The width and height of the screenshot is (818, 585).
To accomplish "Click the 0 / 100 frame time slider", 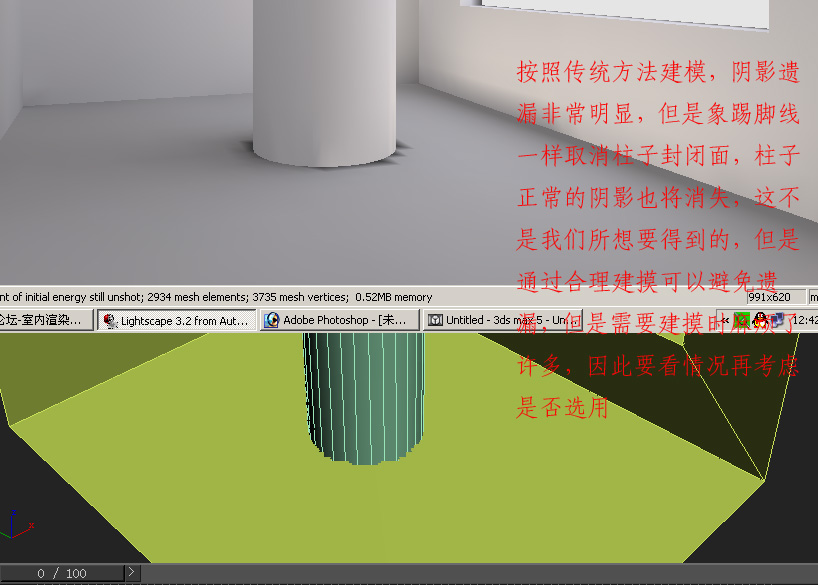I will pos(62,573).
